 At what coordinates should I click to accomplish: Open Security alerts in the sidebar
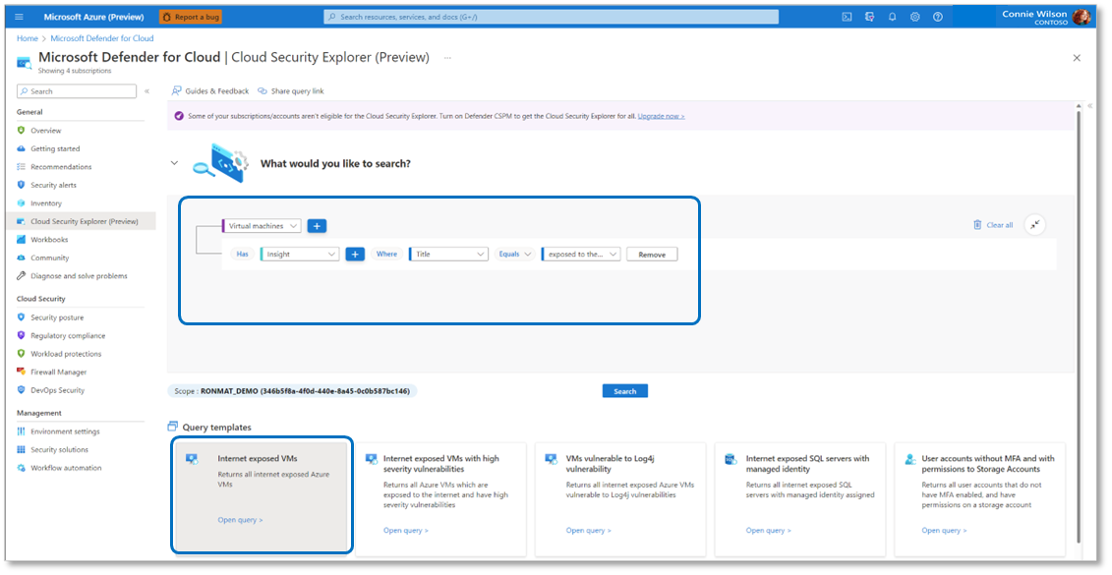click(x=53, y=185)
